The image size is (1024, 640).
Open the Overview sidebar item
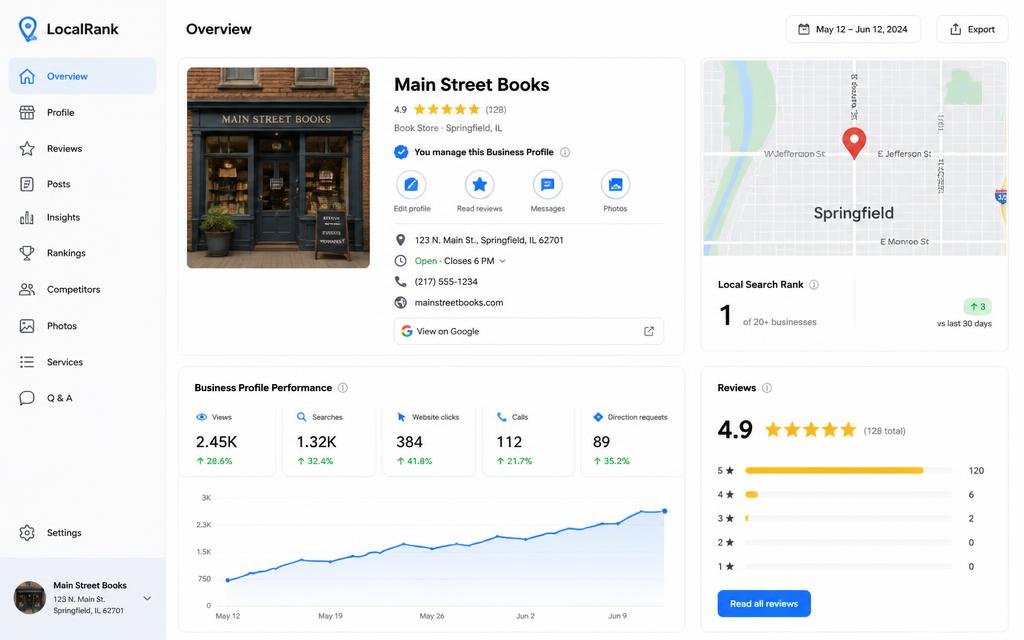click(x=82, y=76)
